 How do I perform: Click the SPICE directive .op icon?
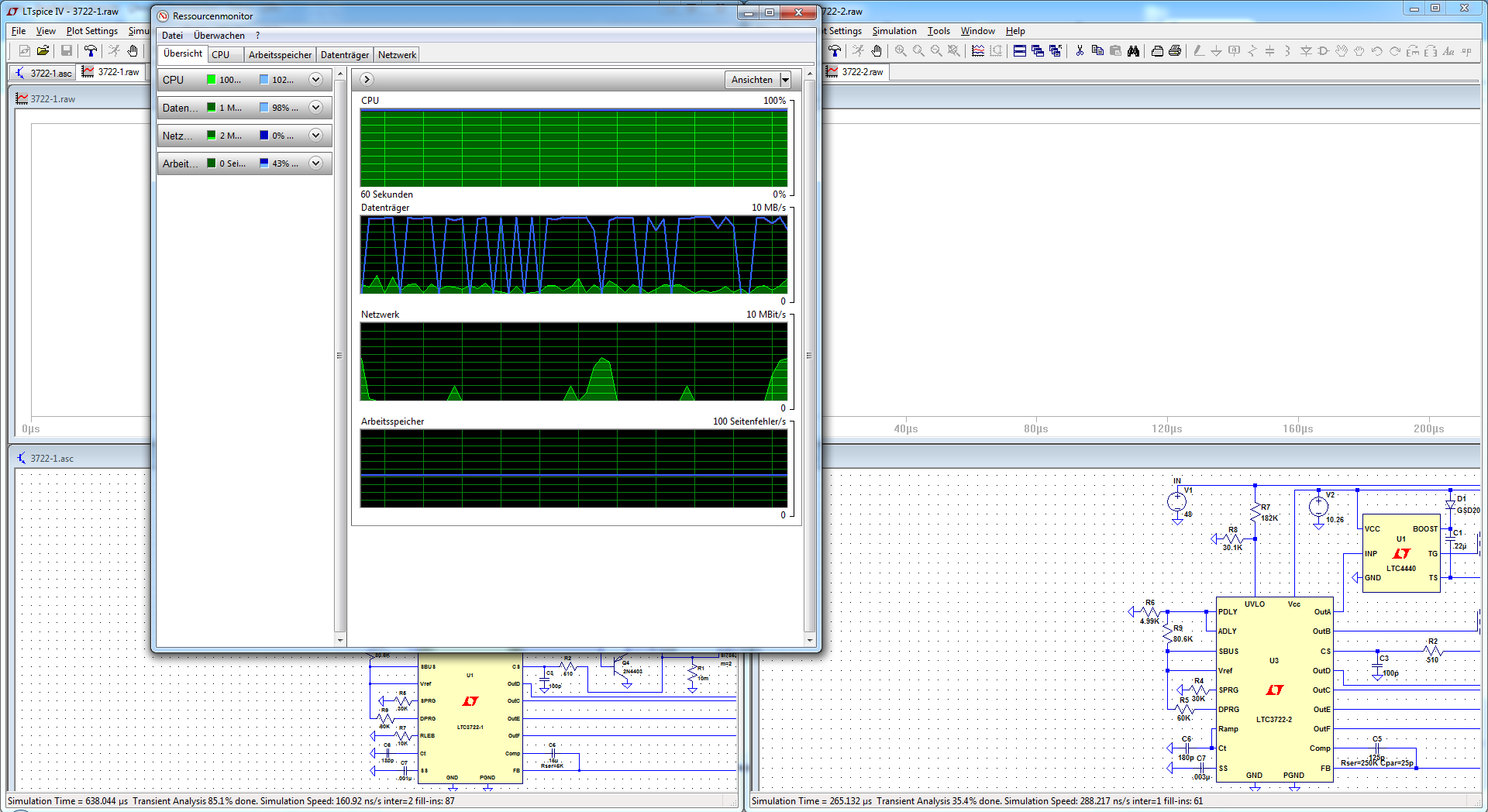click(x=1466, y=50)
